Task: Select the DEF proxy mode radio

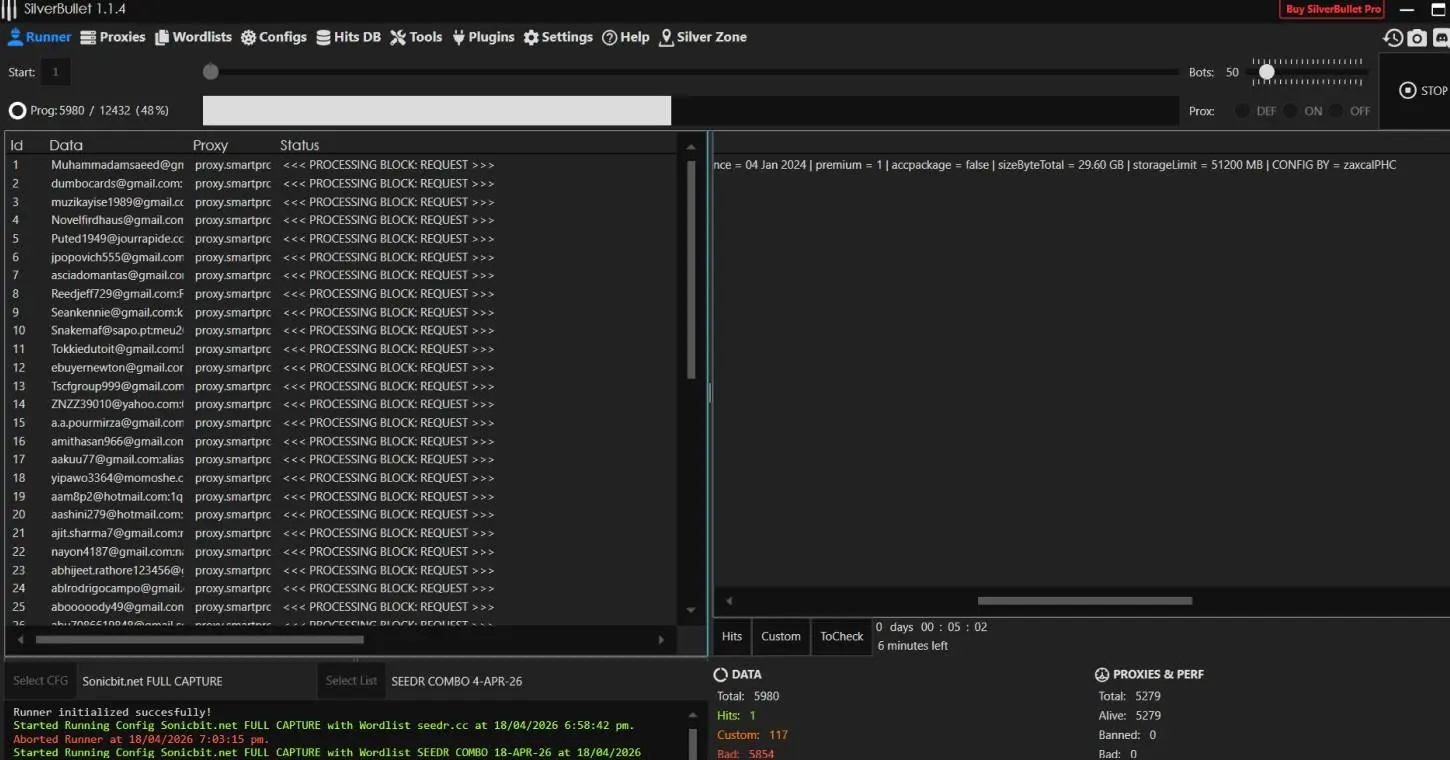Action: click(x=1242, y=111)
